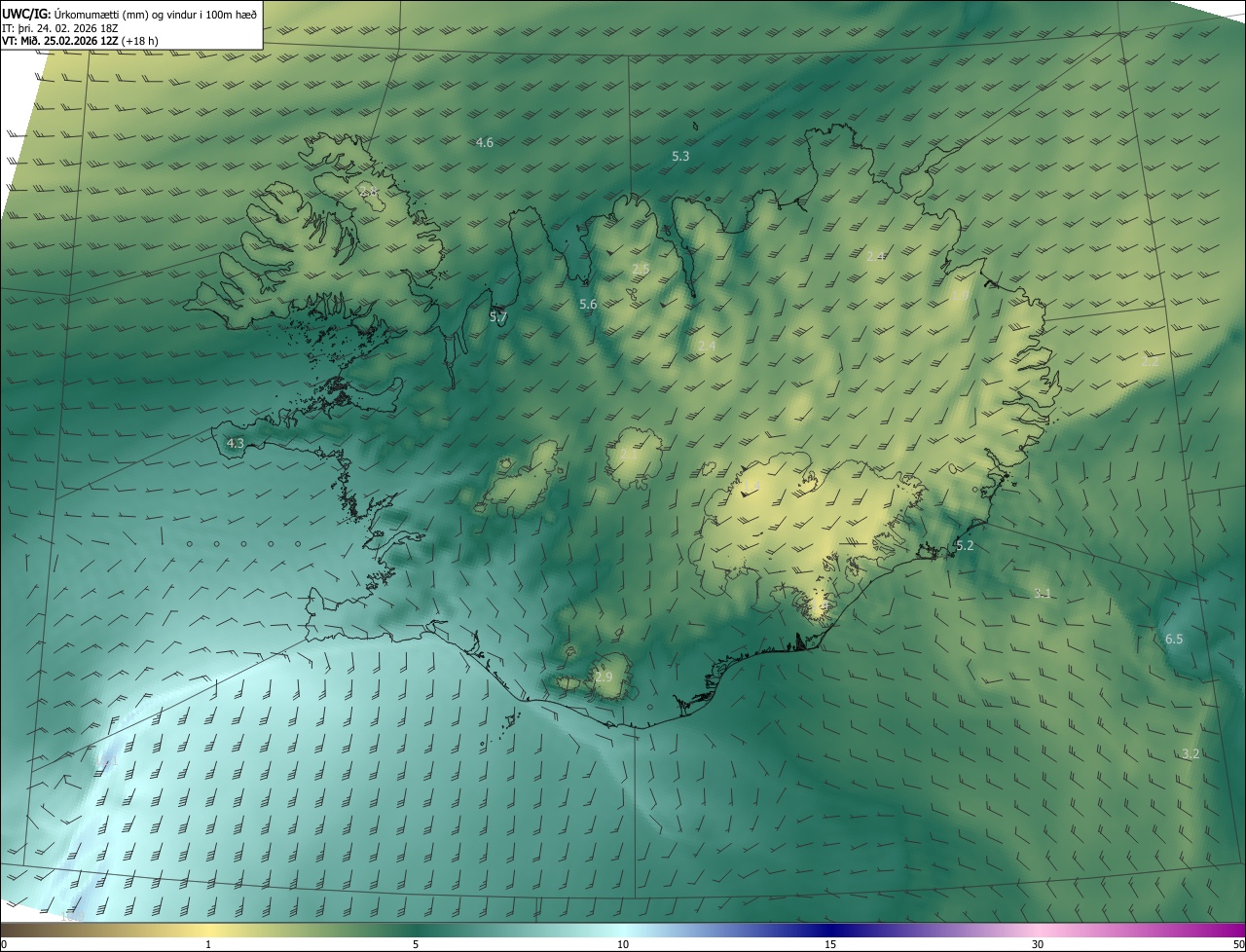
Task: Click the 6.5 value label
Action: [1174, 640]
